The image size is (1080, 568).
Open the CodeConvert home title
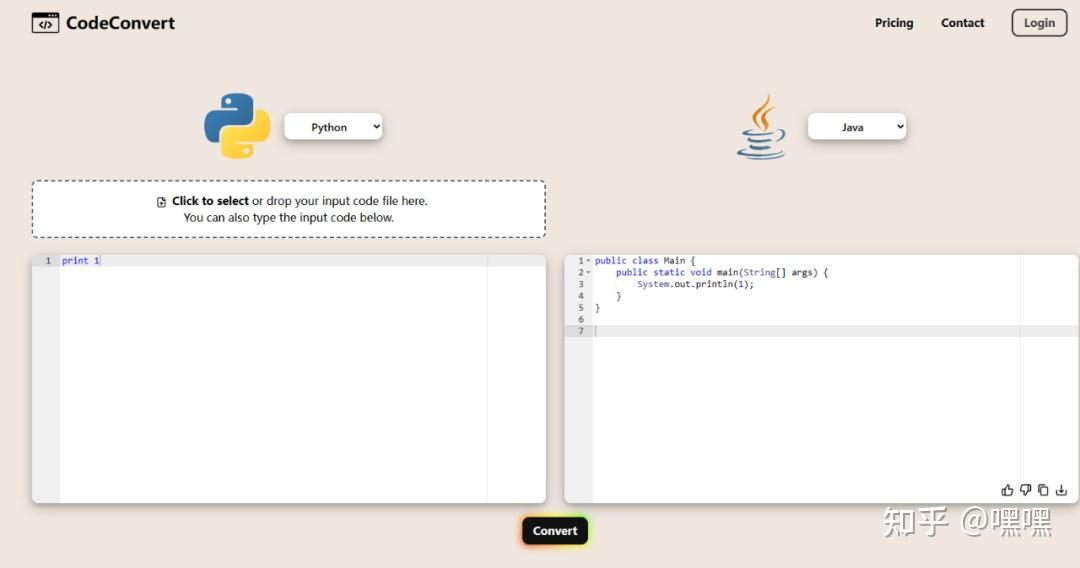[x=121, y=23]
